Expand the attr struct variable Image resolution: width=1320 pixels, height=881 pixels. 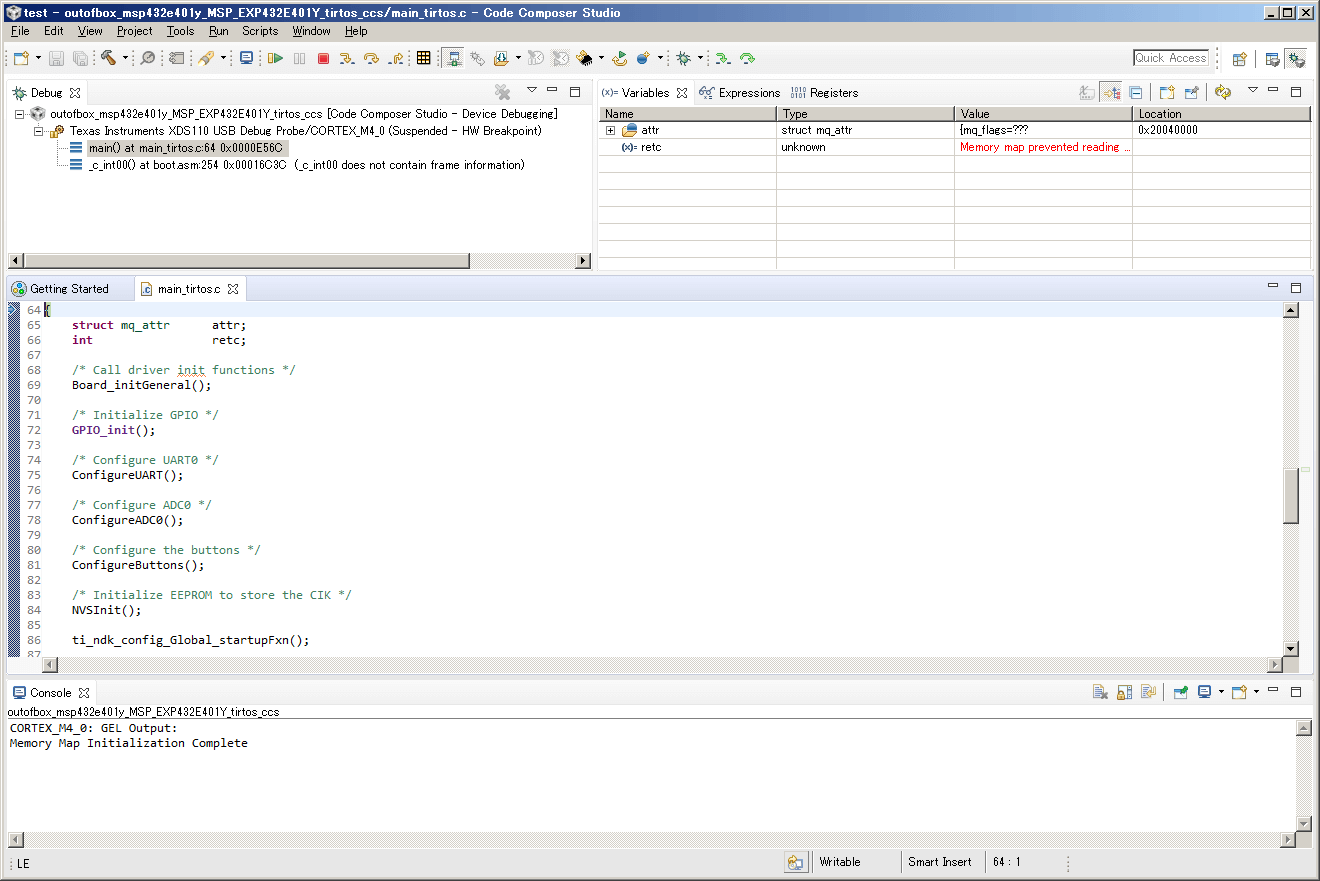[610, 131]
